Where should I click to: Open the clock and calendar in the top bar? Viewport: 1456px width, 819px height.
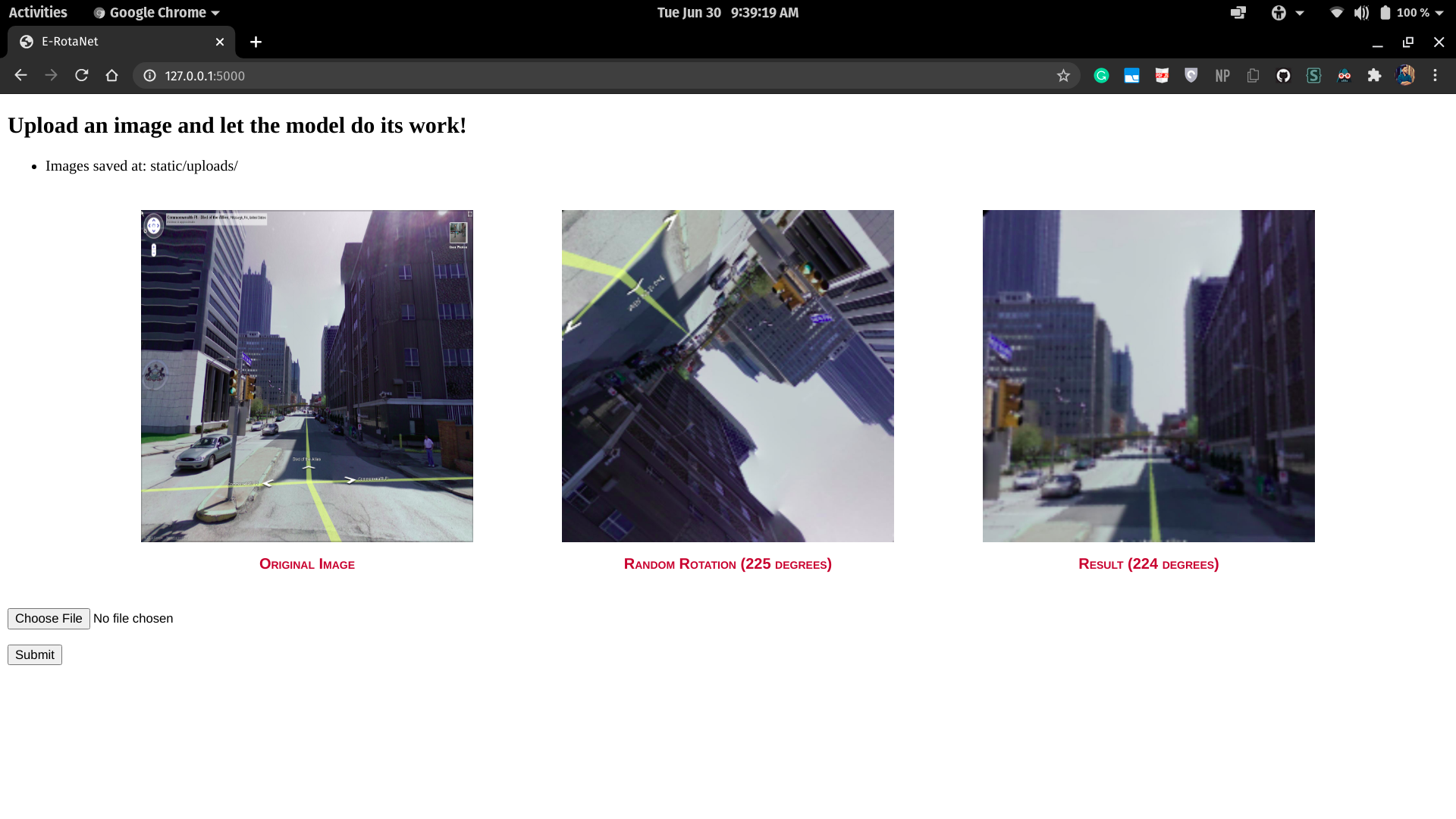coord(727,13)
